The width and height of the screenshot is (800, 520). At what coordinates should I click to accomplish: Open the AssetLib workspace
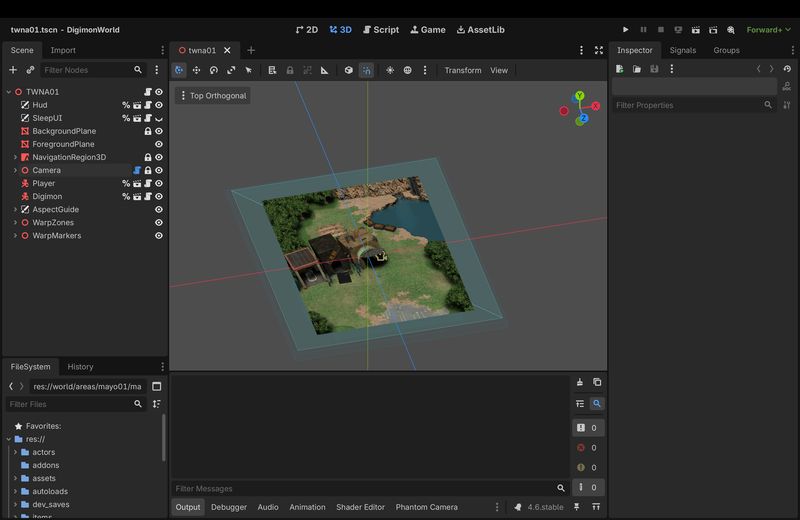pyautogui.click(x=481, y=30)
